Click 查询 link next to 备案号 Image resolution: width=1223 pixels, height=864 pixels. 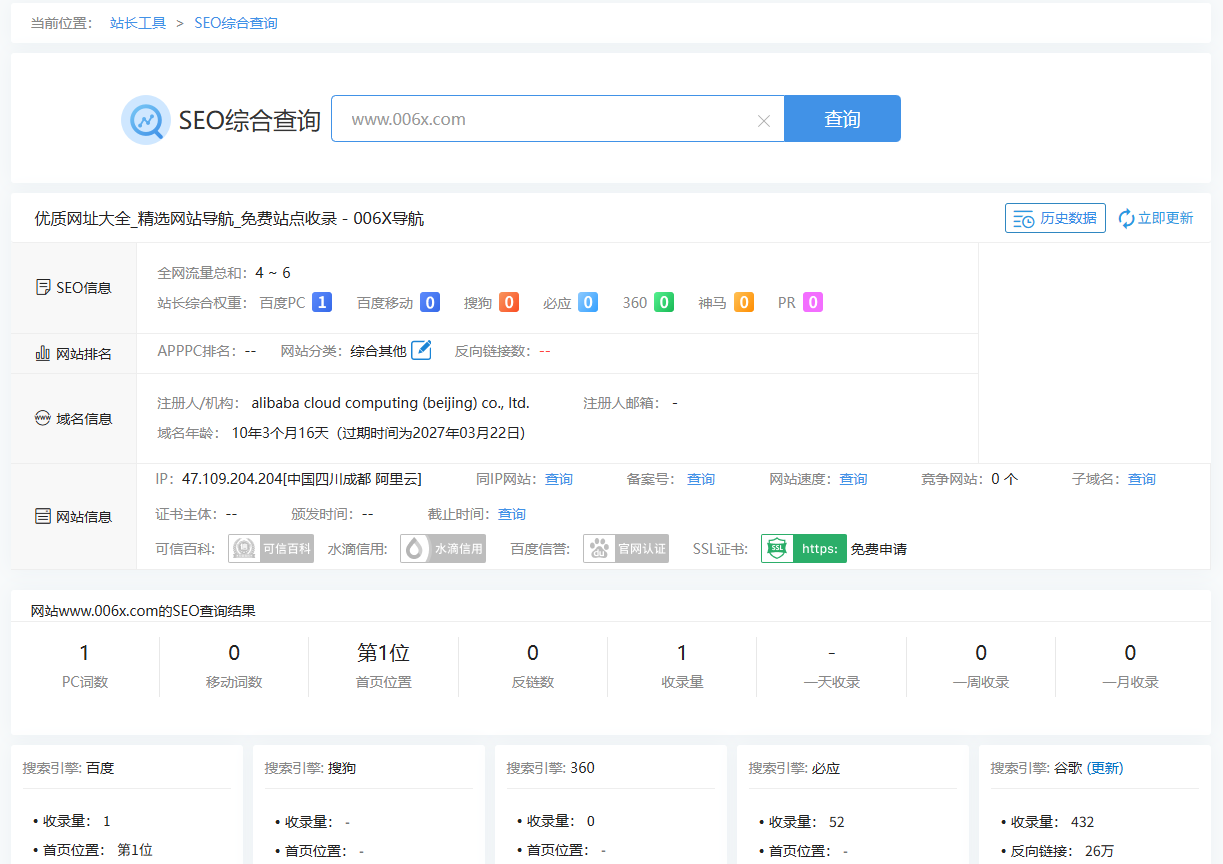coord(701,479)
